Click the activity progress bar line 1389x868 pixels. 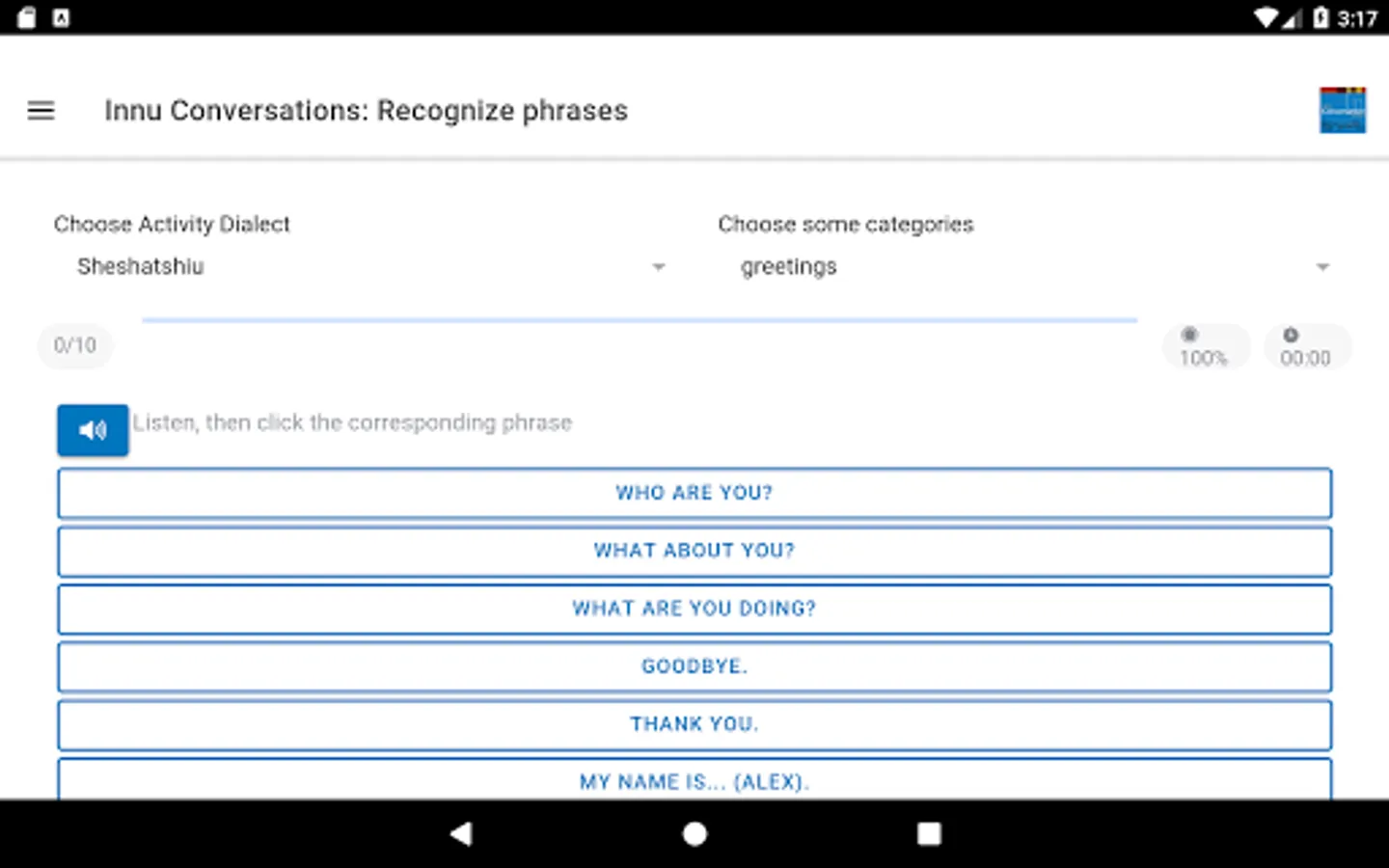coord(640,319)
